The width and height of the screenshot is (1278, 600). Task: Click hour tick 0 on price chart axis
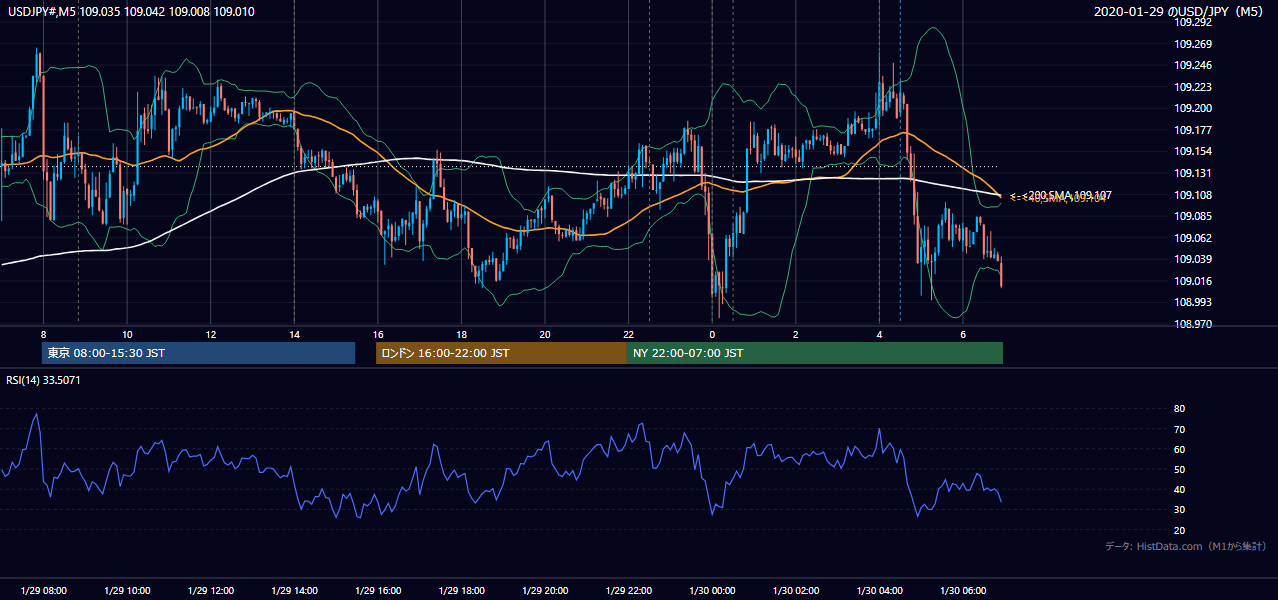(712, 334)
